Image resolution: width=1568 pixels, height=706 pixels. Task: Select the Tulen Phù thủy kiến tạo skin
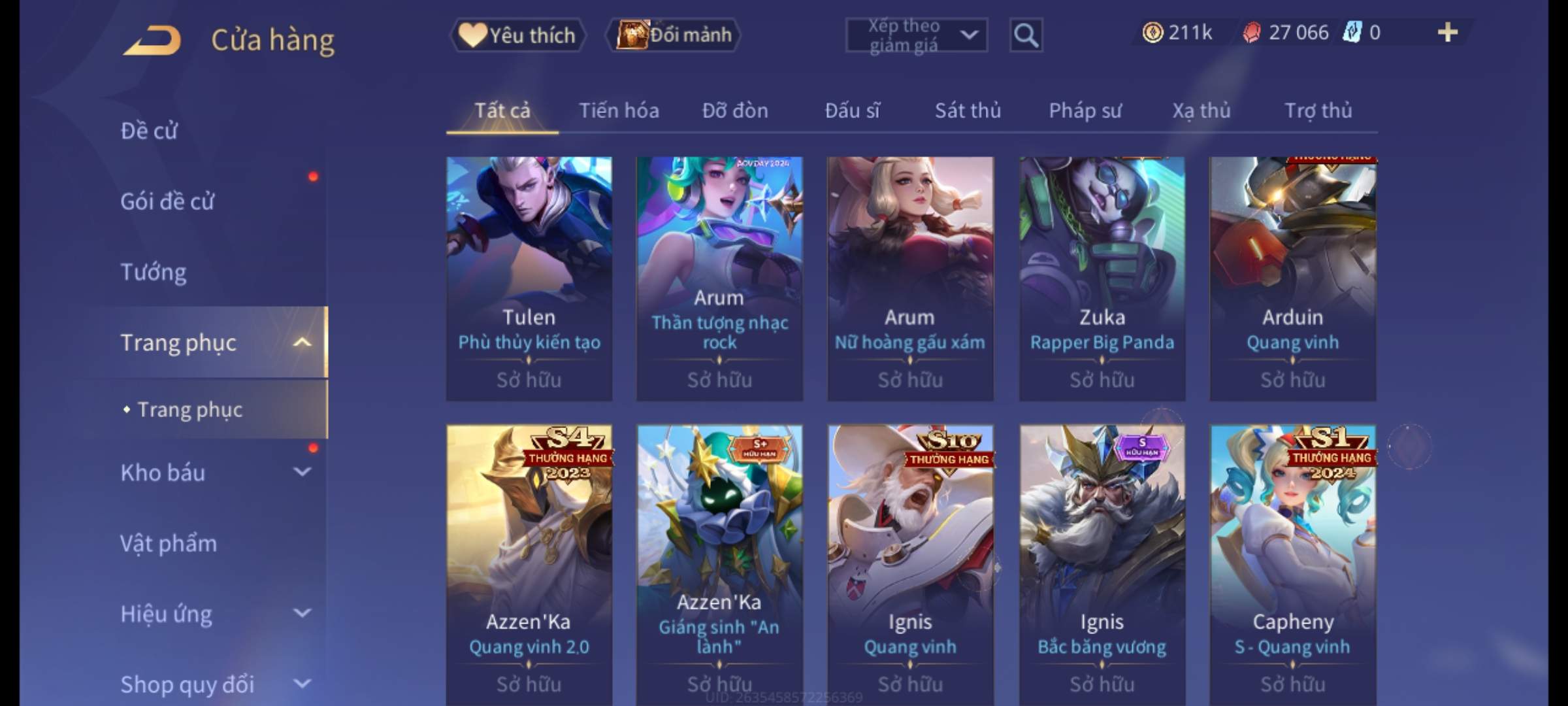click(x=529, y=278)
